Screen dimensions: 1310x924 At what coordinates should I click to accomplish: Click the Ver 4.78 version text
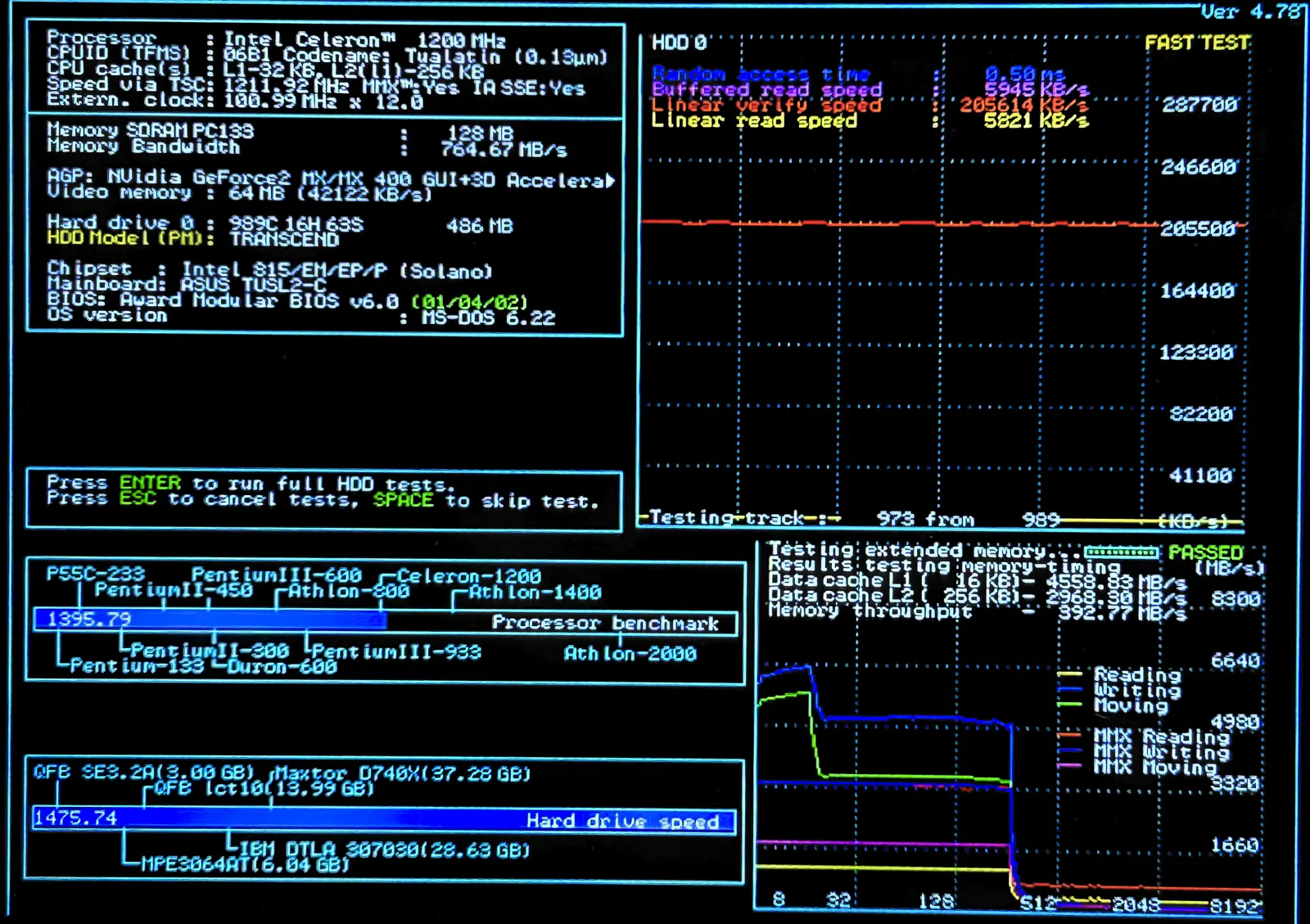1249,11
